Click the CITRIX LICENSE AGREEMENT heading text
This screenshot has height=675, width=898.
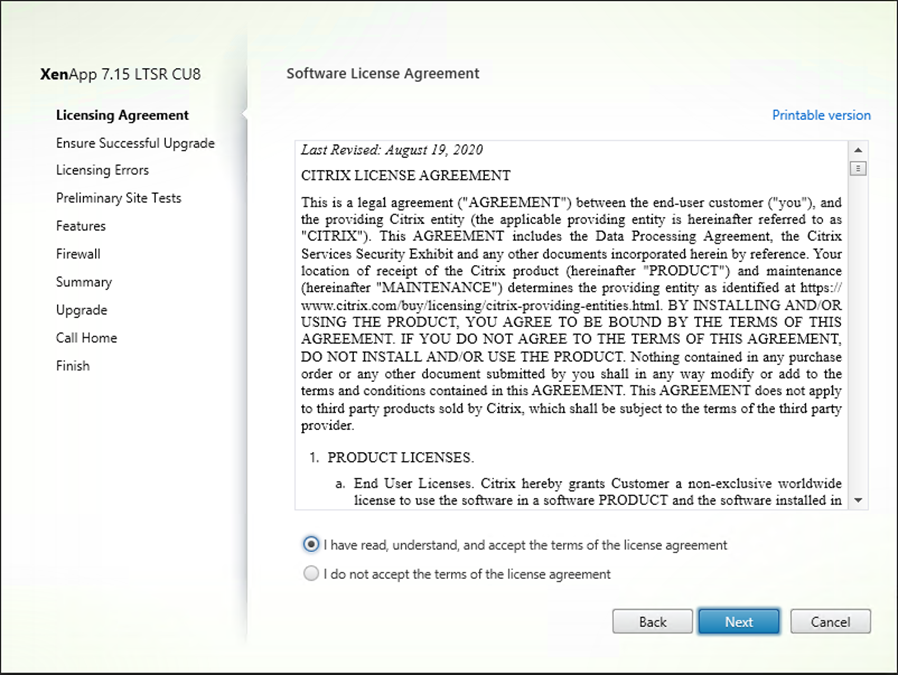(x=405, y=175)
